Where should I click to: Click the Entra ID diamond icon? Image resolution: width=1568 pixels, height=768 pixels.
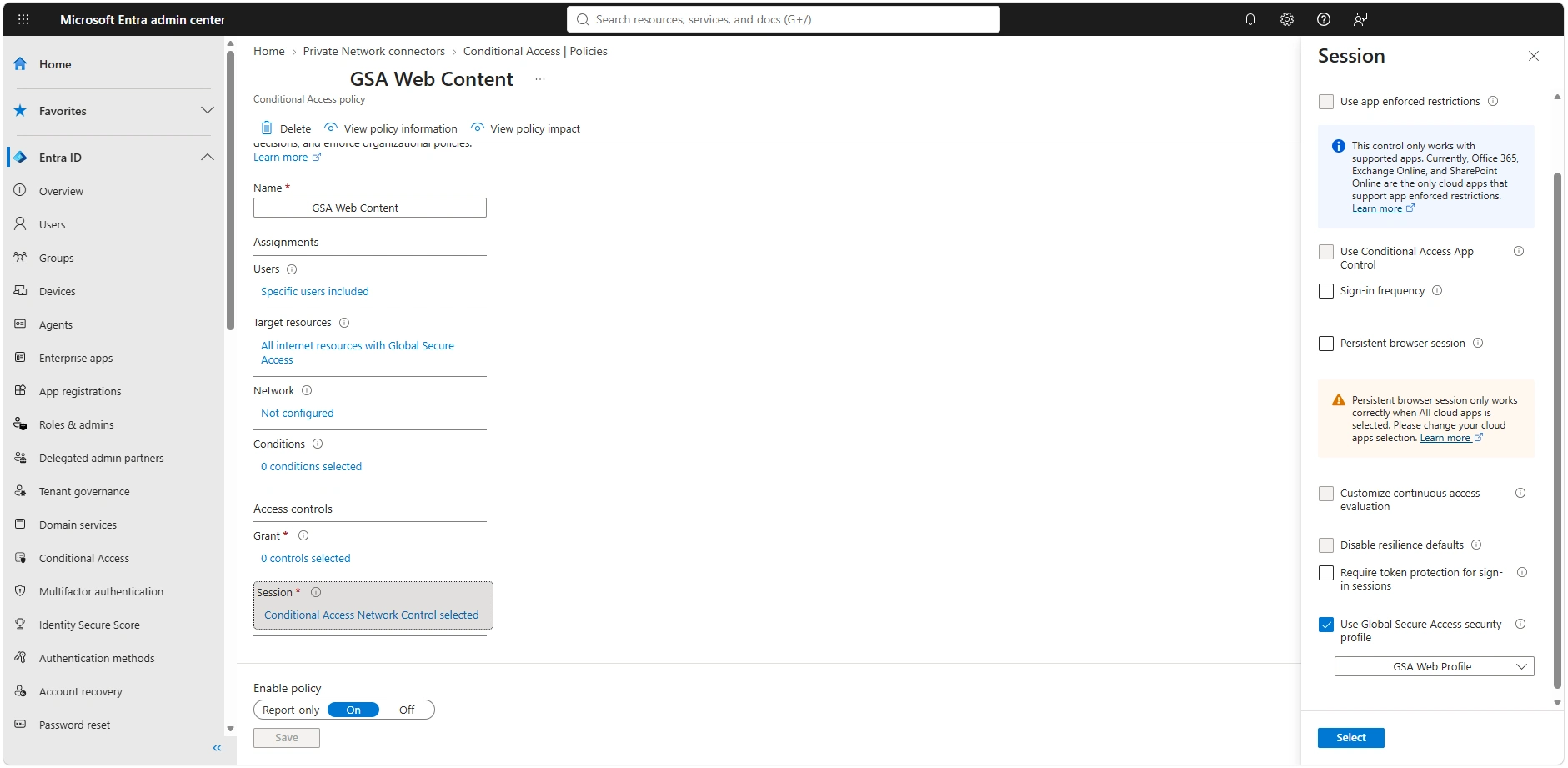(x=21, y=158)
